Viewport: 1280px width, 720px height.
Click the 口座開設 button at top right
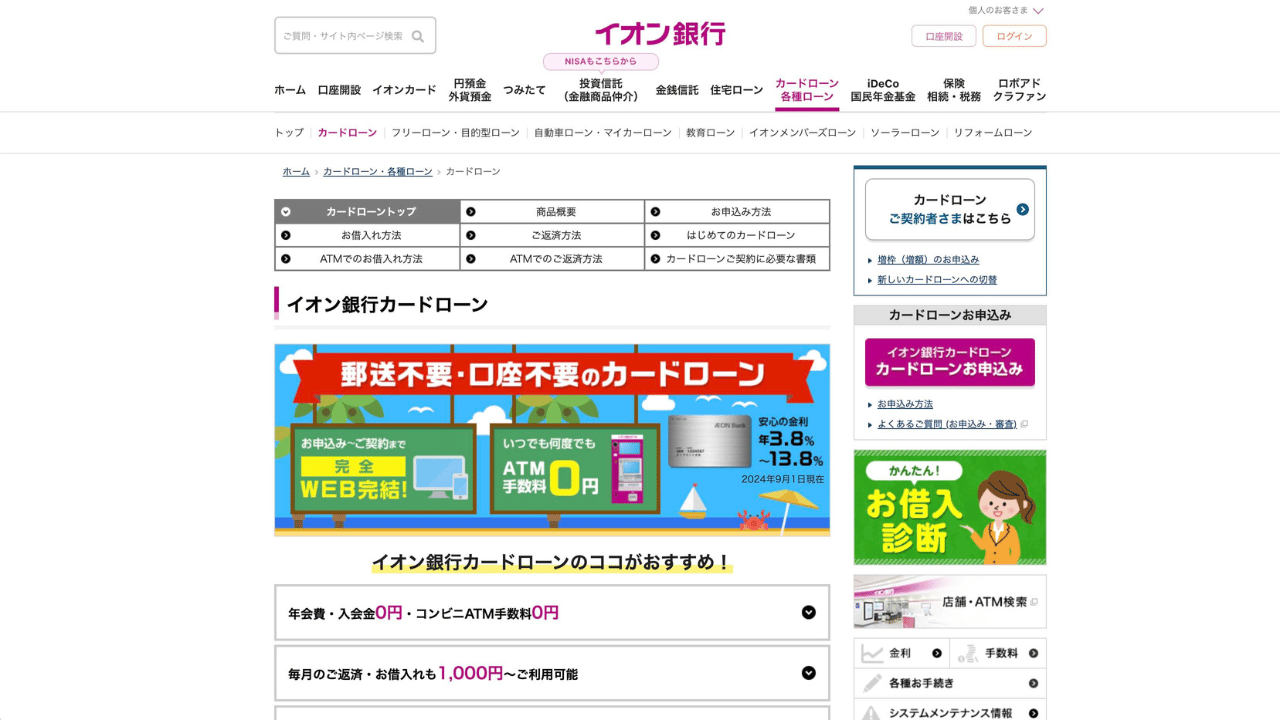tap(944, 36)
